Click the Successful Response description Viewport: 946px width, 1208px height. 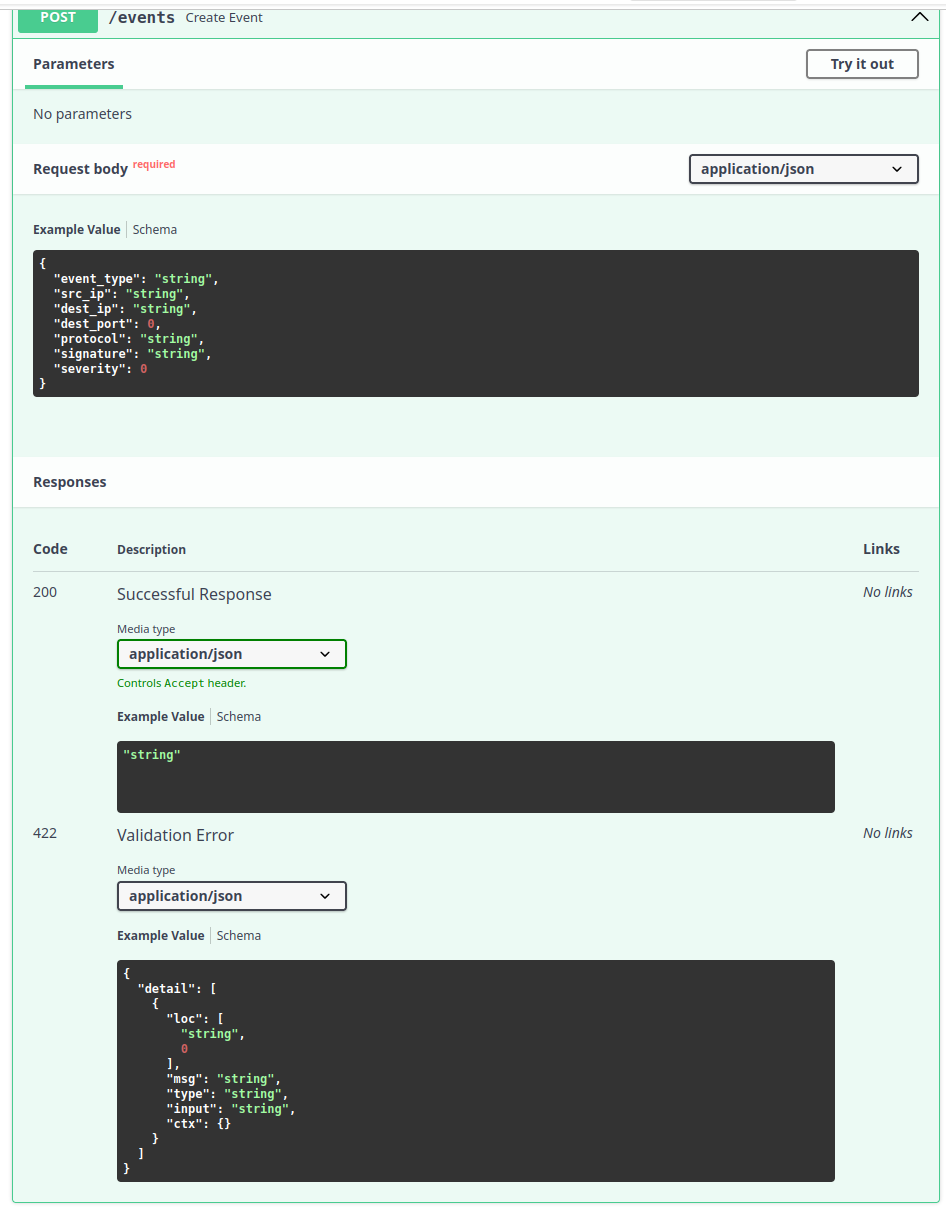coord(194,594)
